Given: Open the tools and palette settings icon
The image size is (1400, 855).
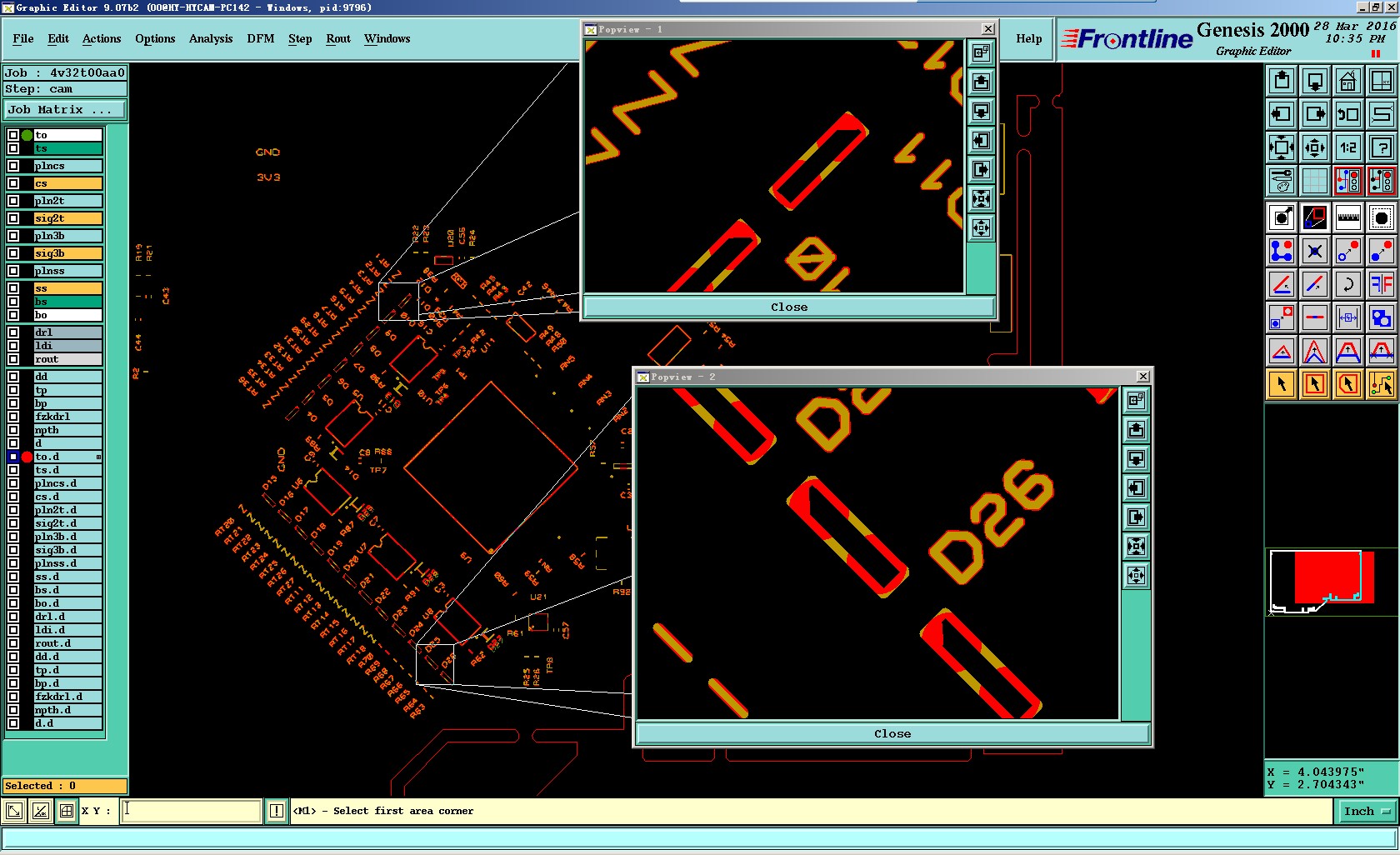Looking at the screenshot, I should click(x=1282, y=180).
